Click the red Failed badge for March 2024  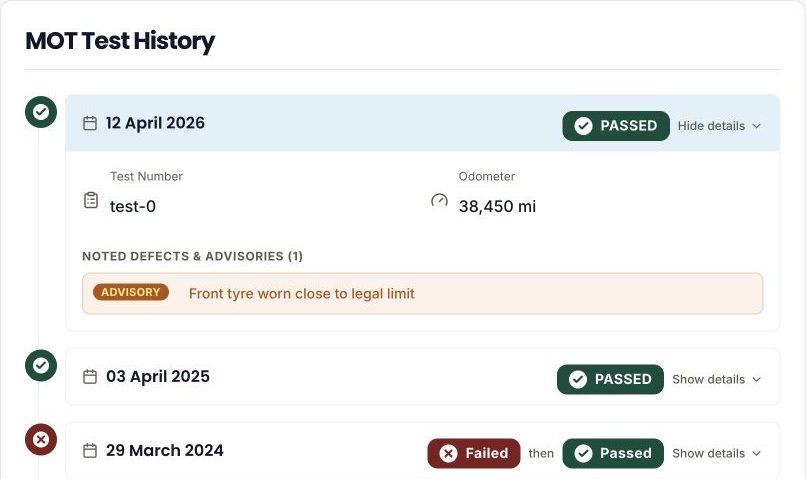(x=474, y=453)
